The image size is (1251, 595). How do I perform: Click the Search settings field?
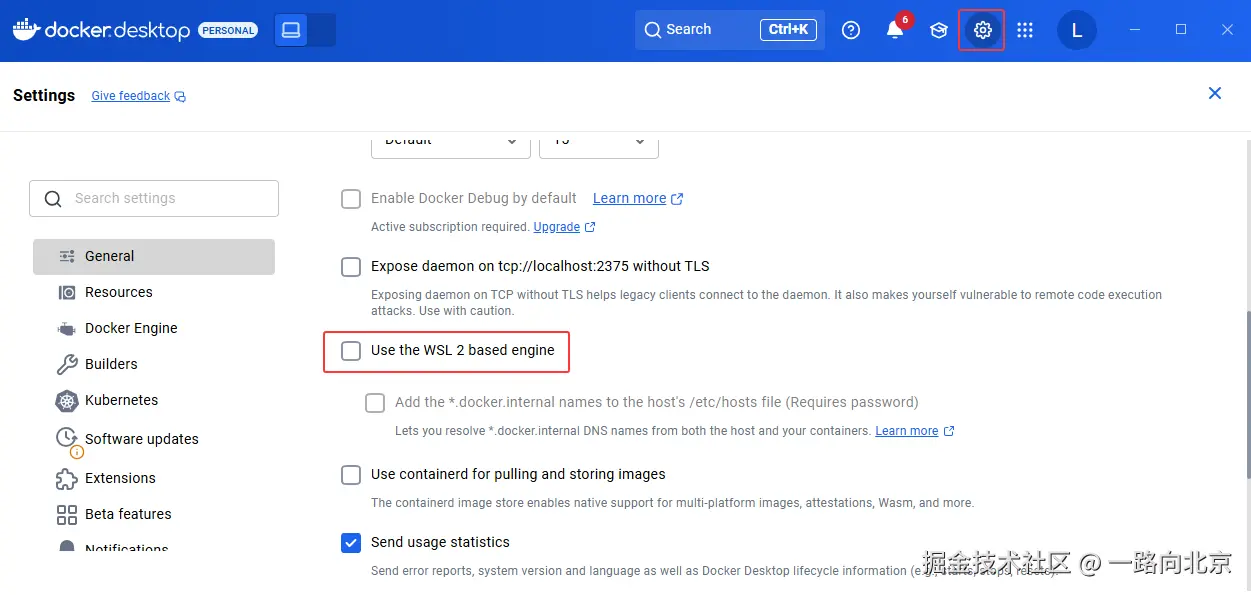(154, 198)
